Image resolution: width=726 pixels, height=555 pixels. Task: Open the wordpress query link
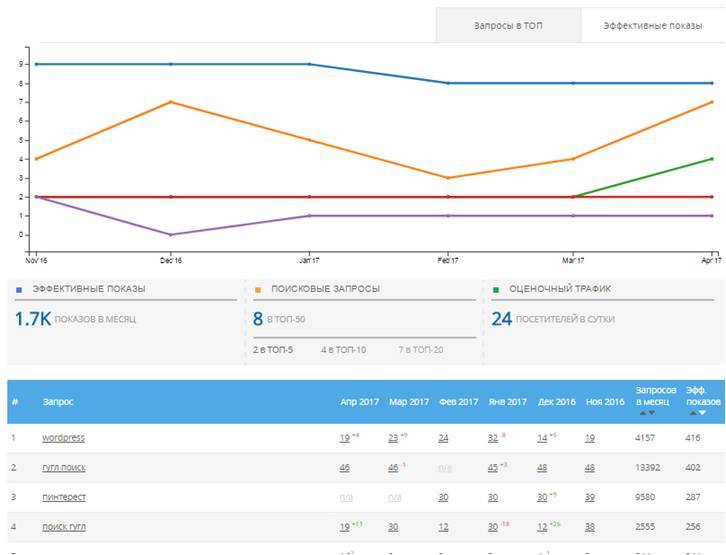[63, 438]
